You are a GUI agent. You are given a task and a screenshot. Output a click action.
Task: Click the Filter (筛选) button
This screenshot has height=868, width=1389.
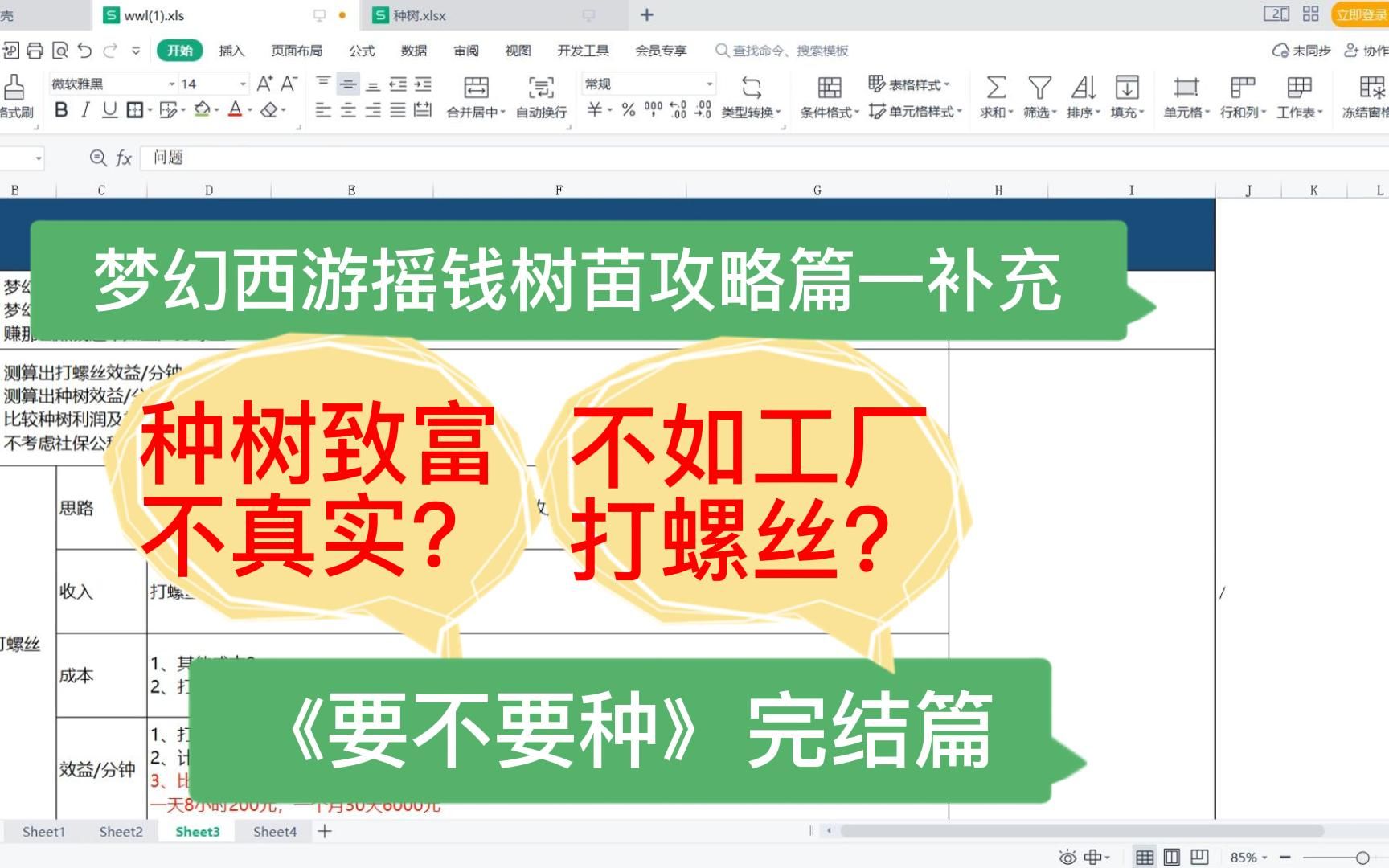click(1039, 96)
